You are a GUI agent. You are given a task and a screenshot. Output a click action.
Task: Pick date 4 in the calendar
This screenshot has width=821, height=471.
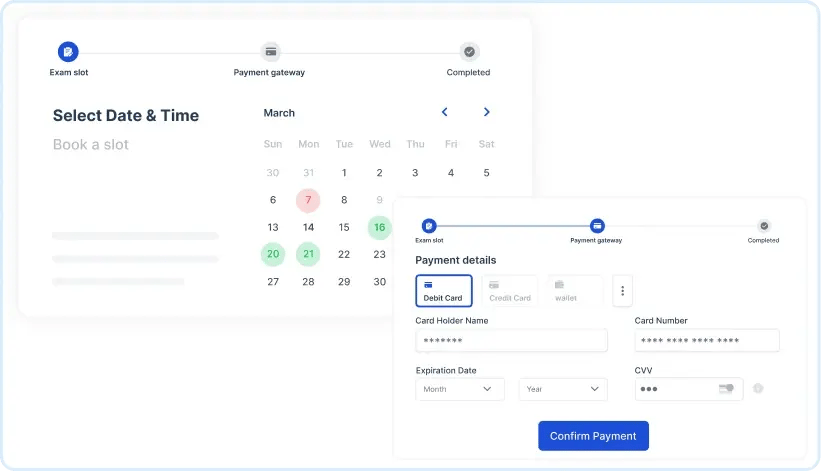pyautogui.click(x=451, y=173)
